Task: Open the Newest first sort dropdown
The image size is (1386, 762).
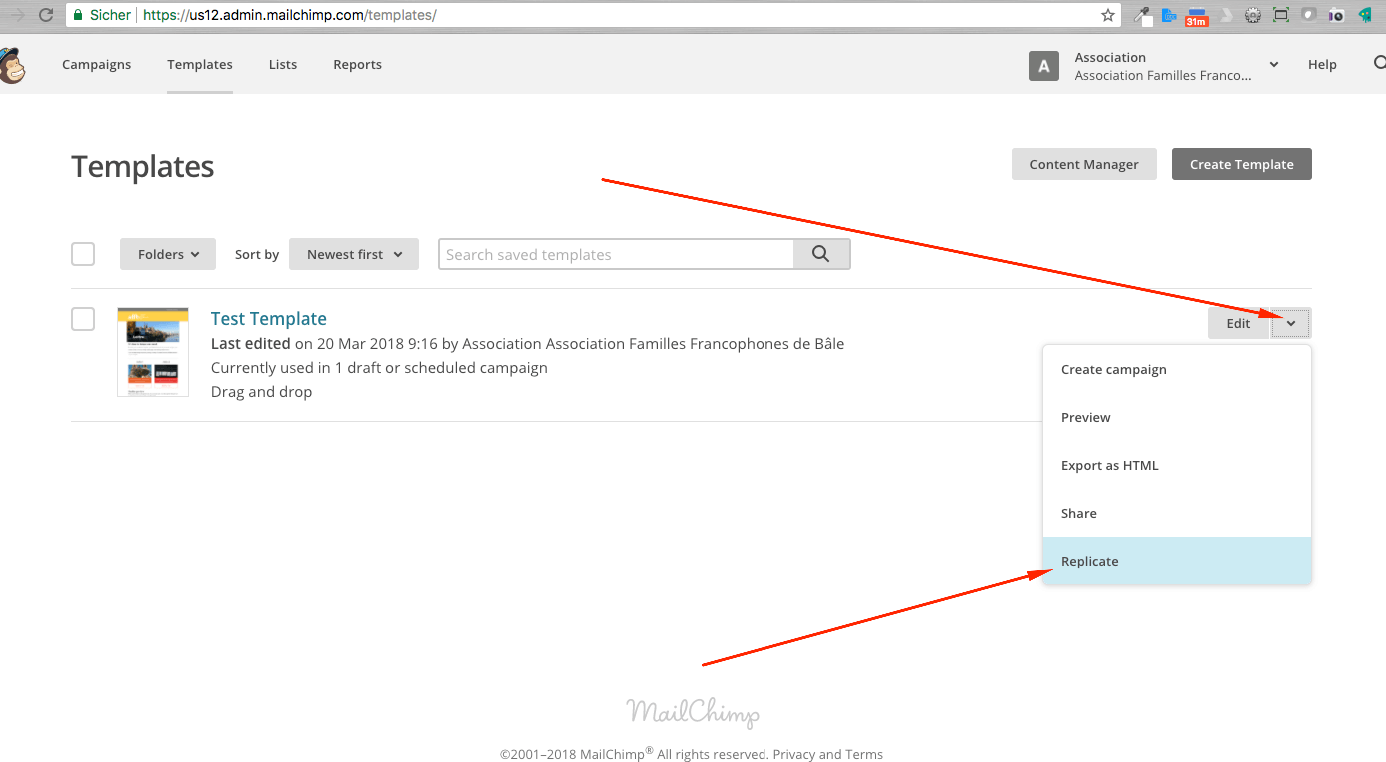Action: [354, 254]
